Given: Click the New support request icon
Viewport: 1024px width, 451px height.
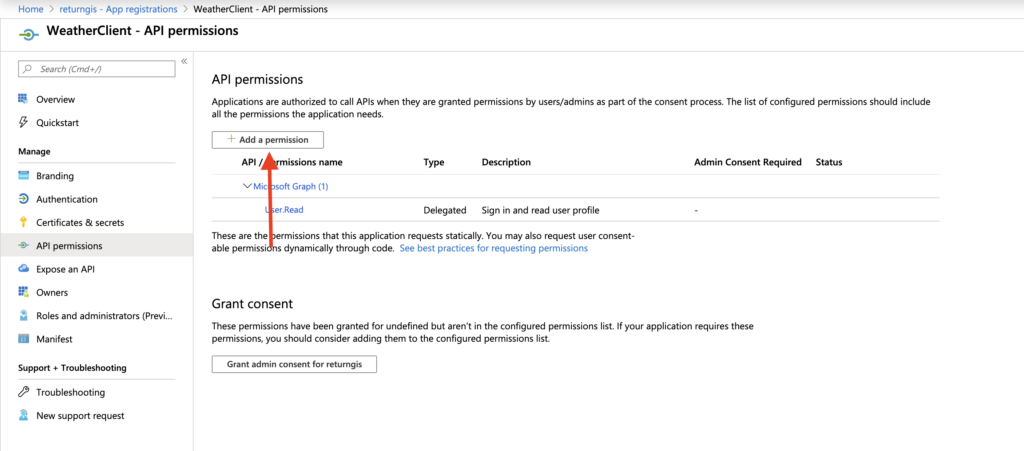Looking at the screenshot, I should (24, 415).
